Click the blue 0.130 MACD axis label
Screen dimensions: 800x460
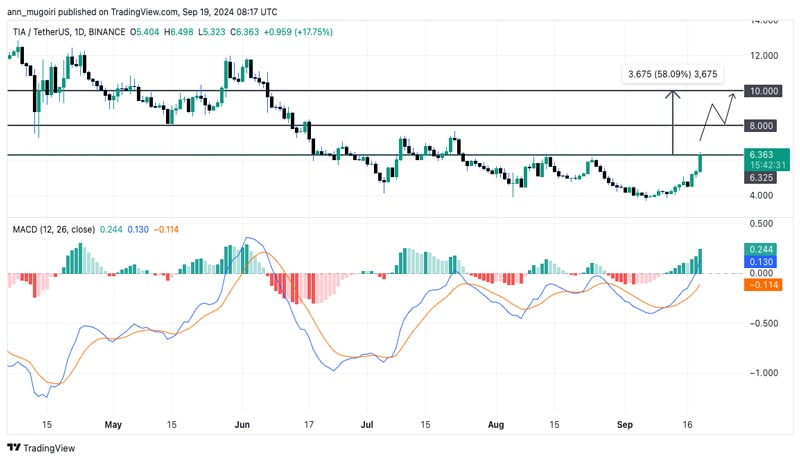point(760,262)
